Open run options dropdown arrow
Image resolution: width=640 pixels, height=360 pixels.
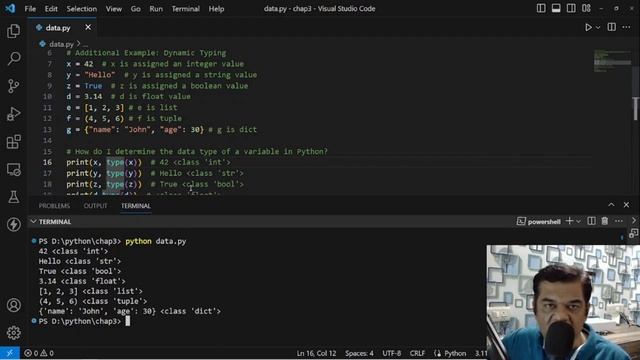[x=598, y=27]
